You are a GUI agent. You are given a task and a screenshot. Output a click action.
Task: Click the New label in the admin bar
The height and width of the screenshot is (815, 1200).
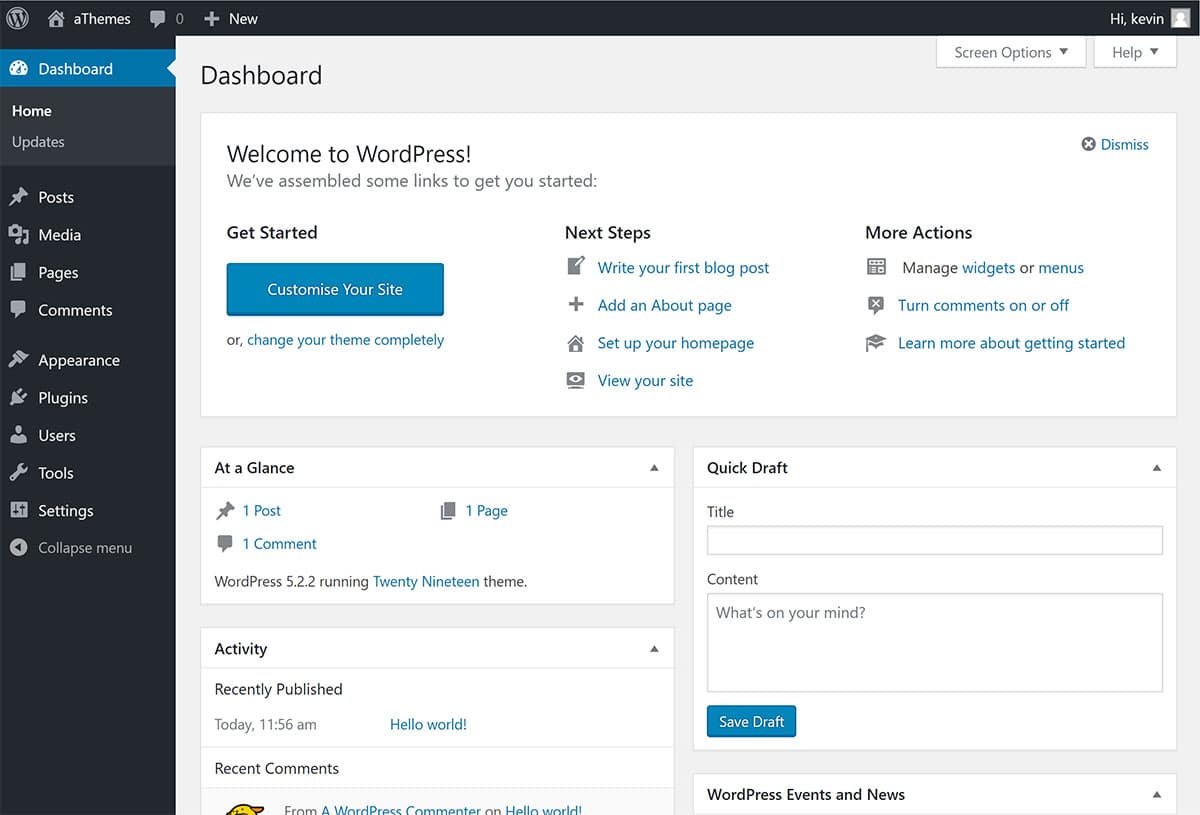tap(243, 18)
